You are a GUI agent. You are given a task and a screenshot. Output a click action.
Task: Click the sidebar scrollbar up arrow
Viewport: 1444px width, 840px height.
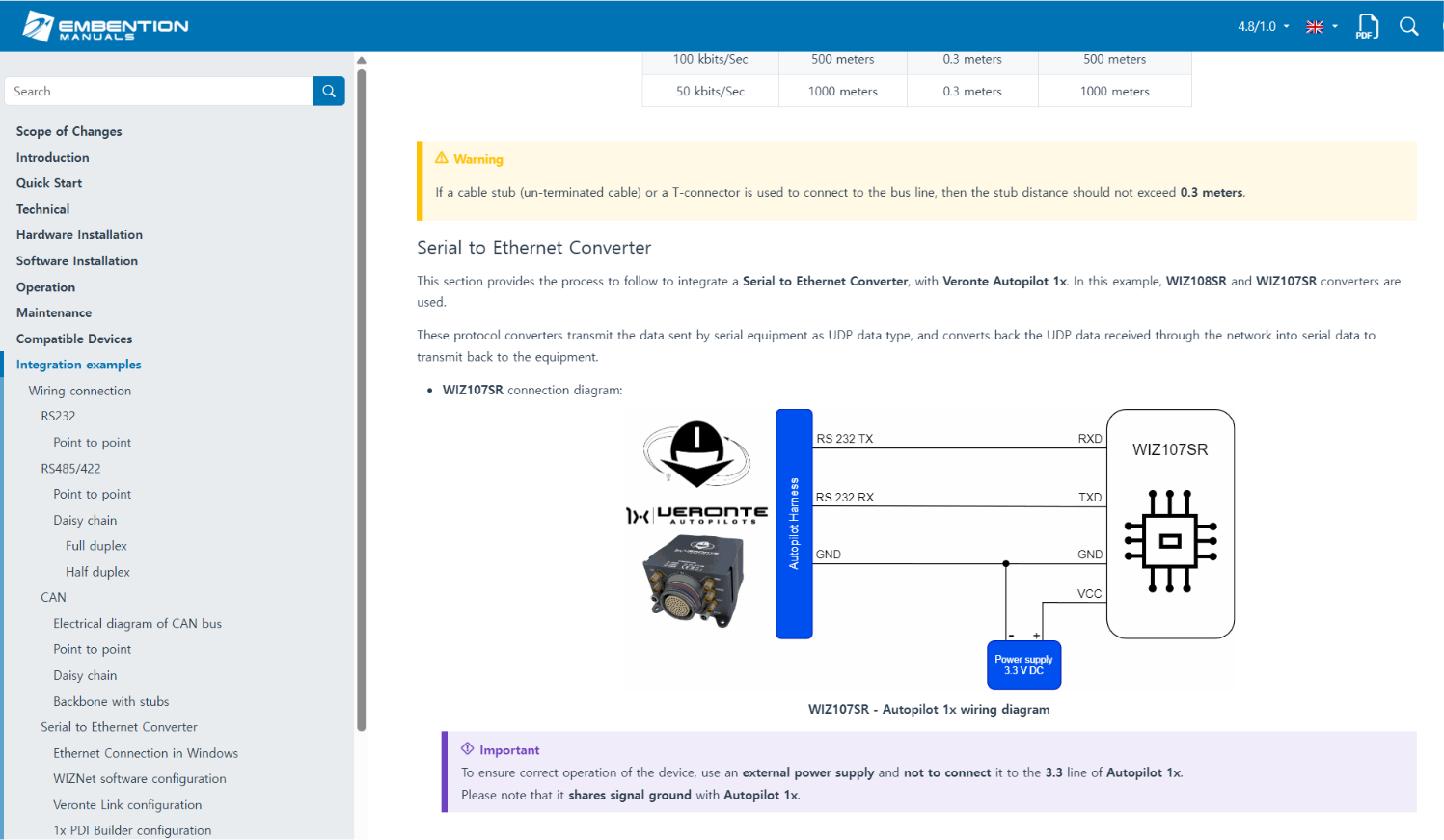pyautogui.click(x=362, y=60)
